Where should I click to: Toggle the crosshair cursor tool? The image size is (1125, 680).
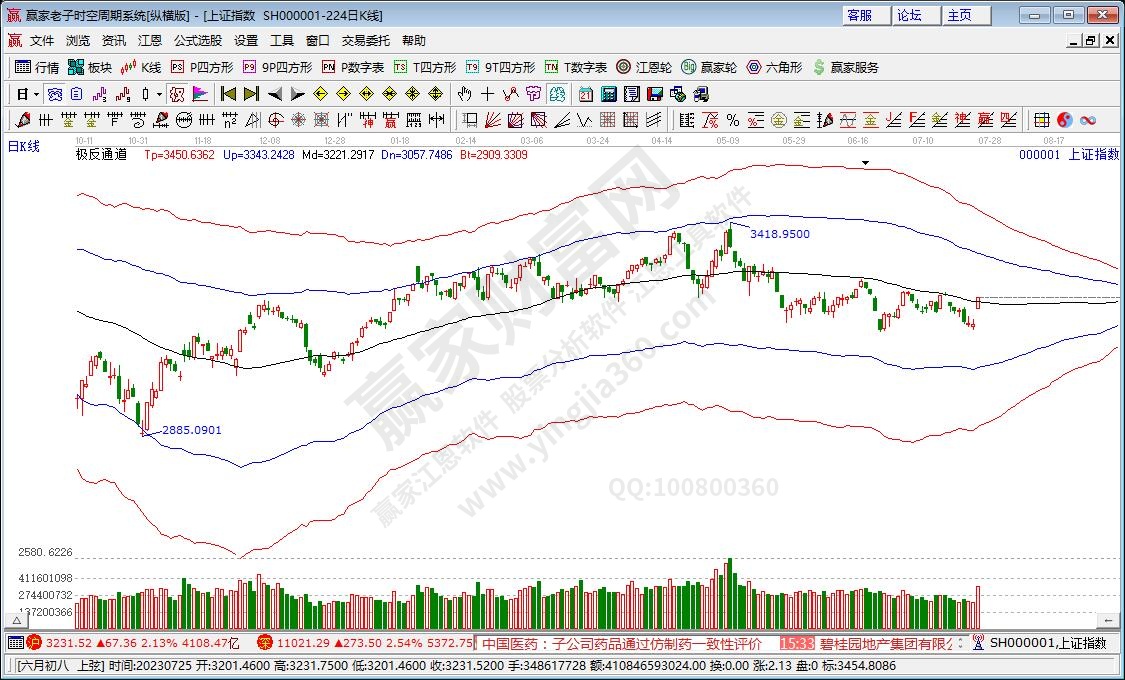tap(487, 94)
